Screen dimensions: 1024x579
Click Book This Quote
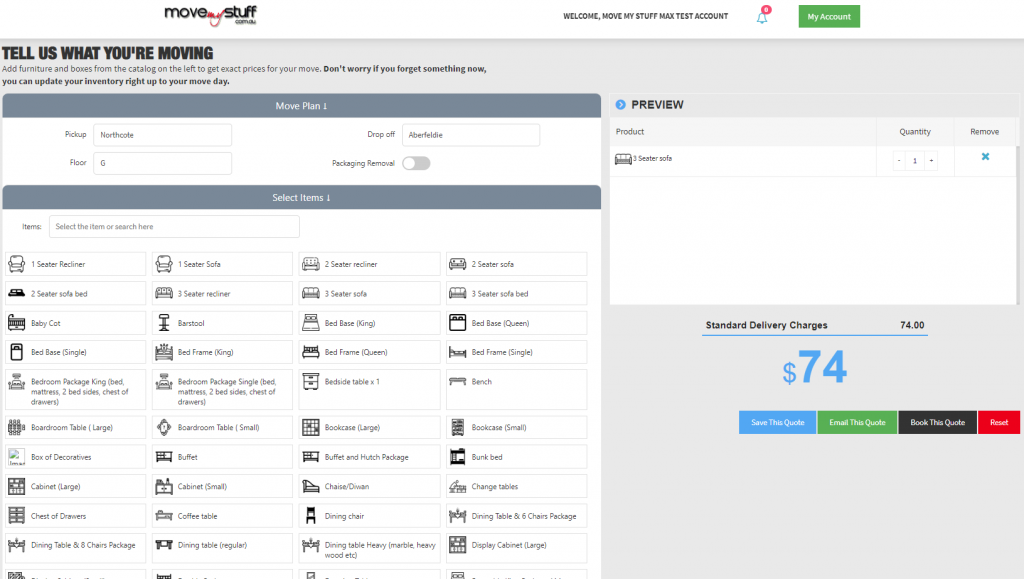point(937,422)
